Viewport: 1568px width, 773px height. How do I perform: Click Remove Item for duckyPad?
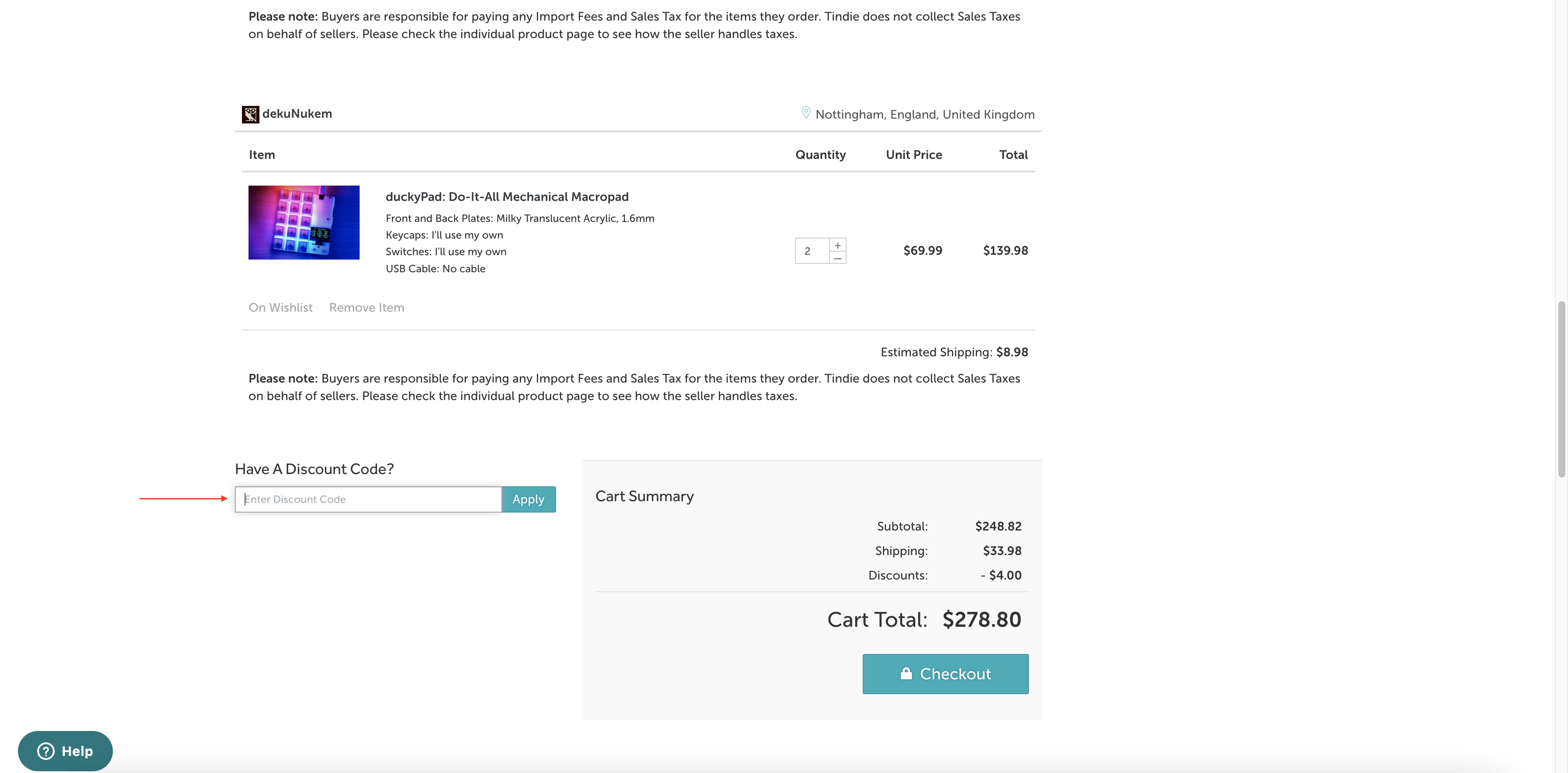[367, 308]
